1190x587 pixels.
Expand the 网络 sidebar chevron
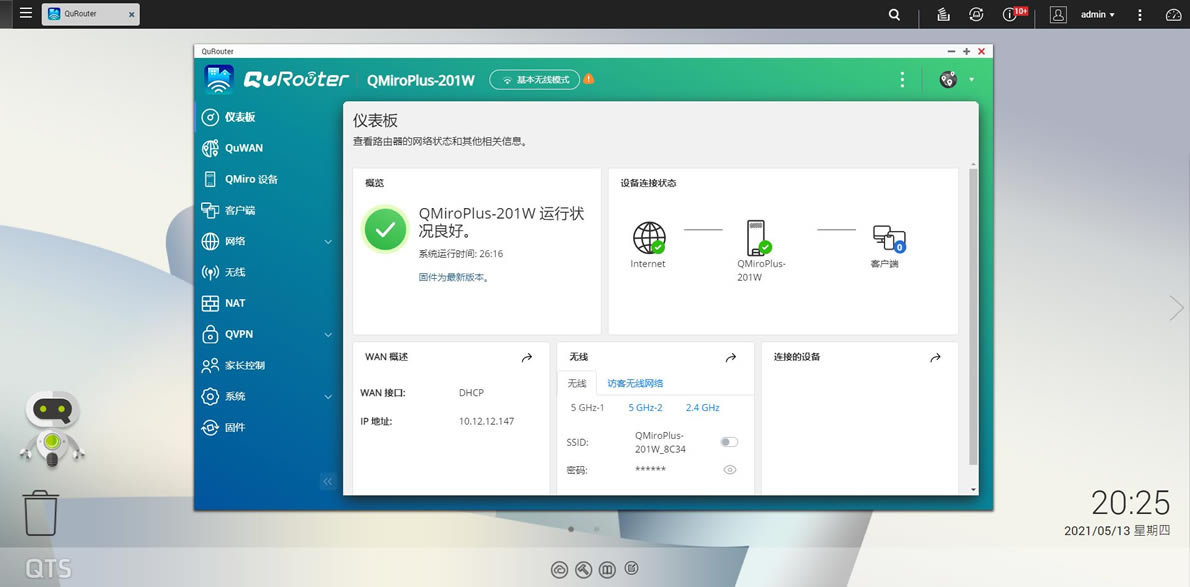(x=329, y=241)
